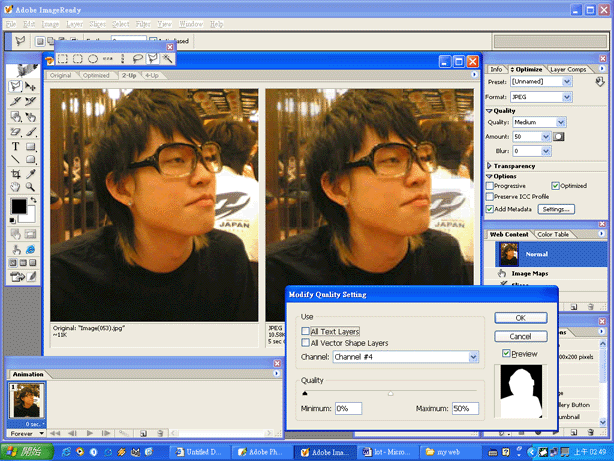Open the Slices menu
Viewport: 614px width, 461px height.
tap(97, 24)
